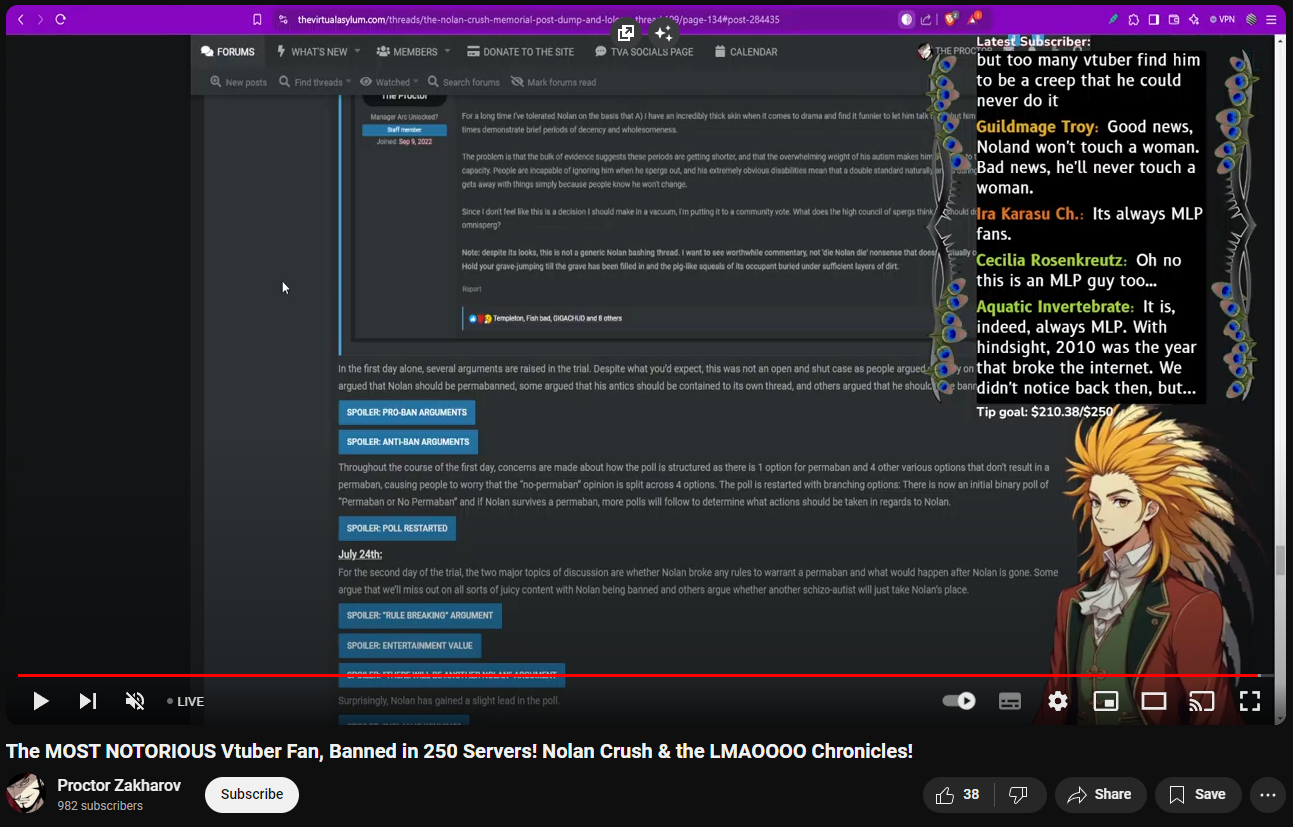1293x827 pixels.
Task: Click the address bar URL
Action: click(x=538, y=19)
